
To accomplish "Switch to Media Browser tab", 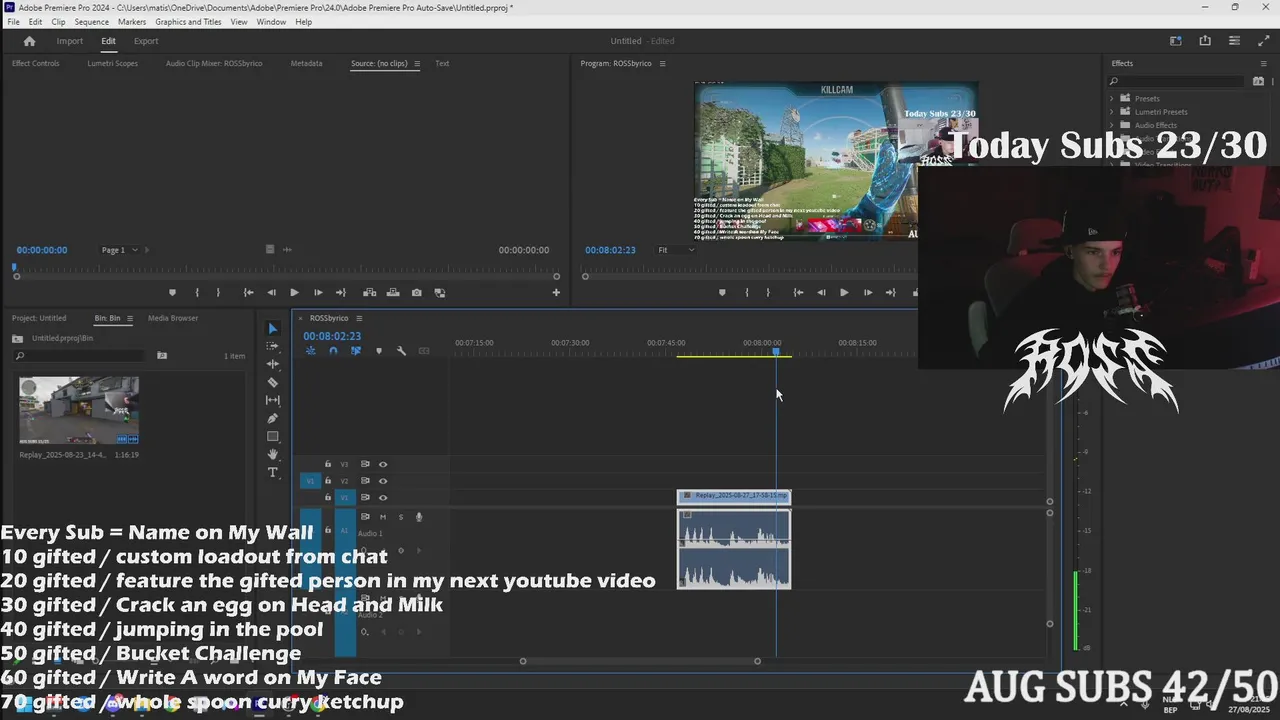I will point(173,318).
